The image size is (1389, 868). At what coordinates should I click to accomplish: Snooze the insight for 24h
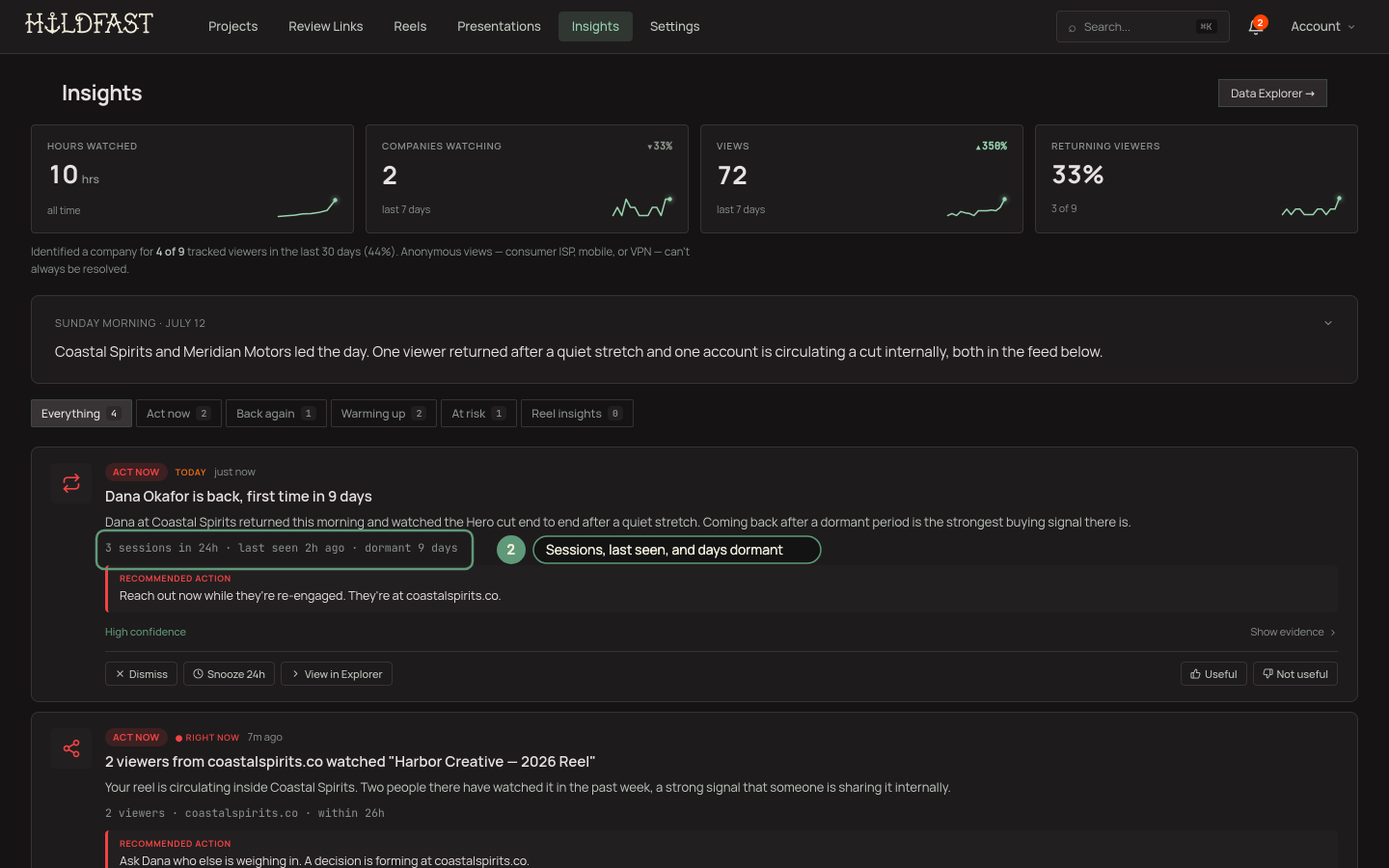[x=229, y=674]
